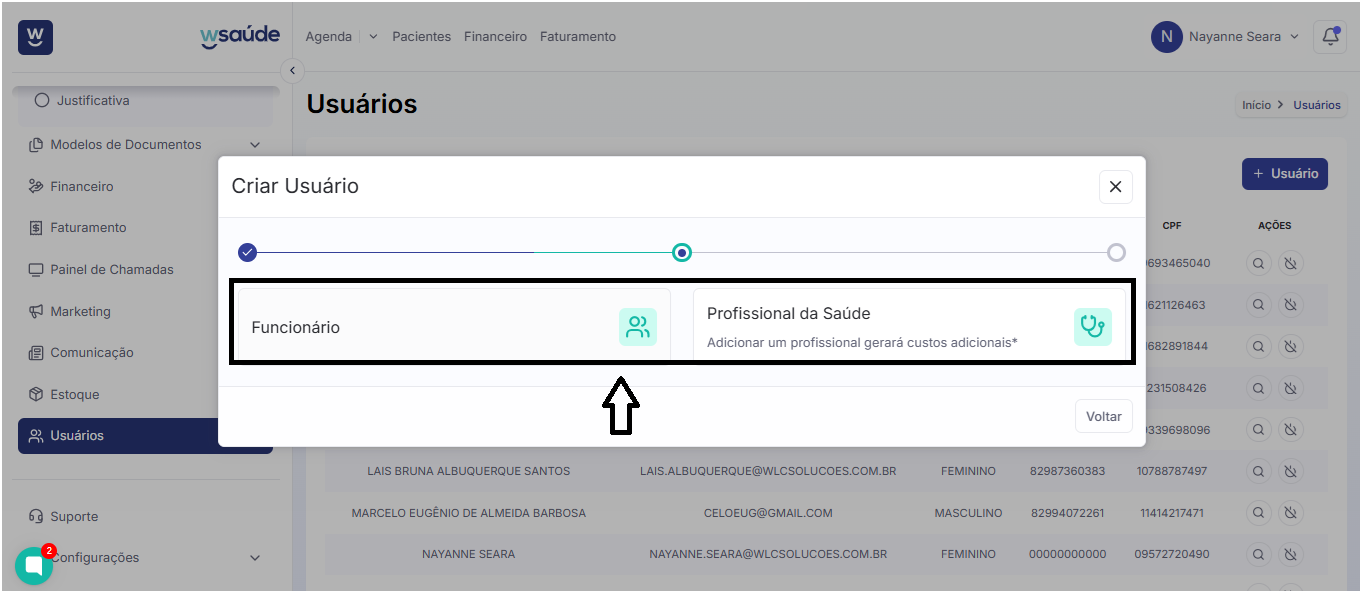Viewport: 1360px width, 591px height.
Task: Open Faturamento in the top navigation bar
Action: 578,36
